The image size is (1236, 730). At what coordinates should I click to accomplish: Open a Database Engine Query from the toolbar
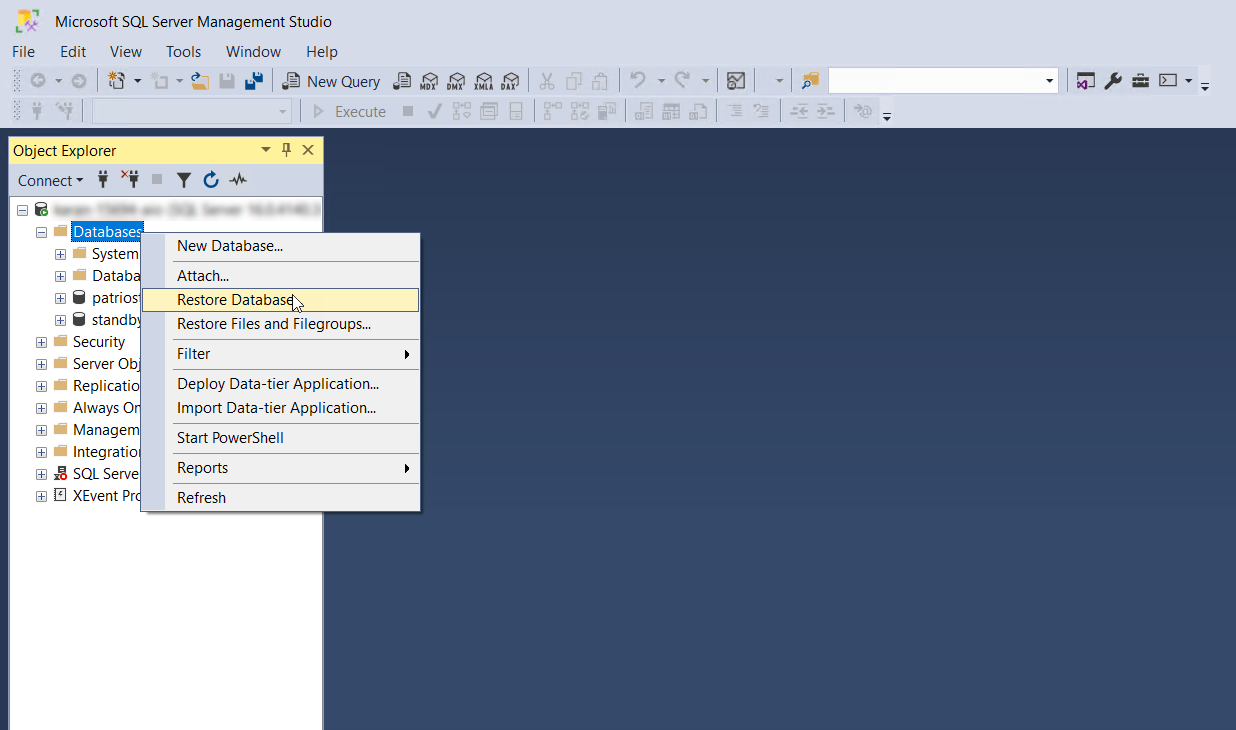click(x=402, y=81)
